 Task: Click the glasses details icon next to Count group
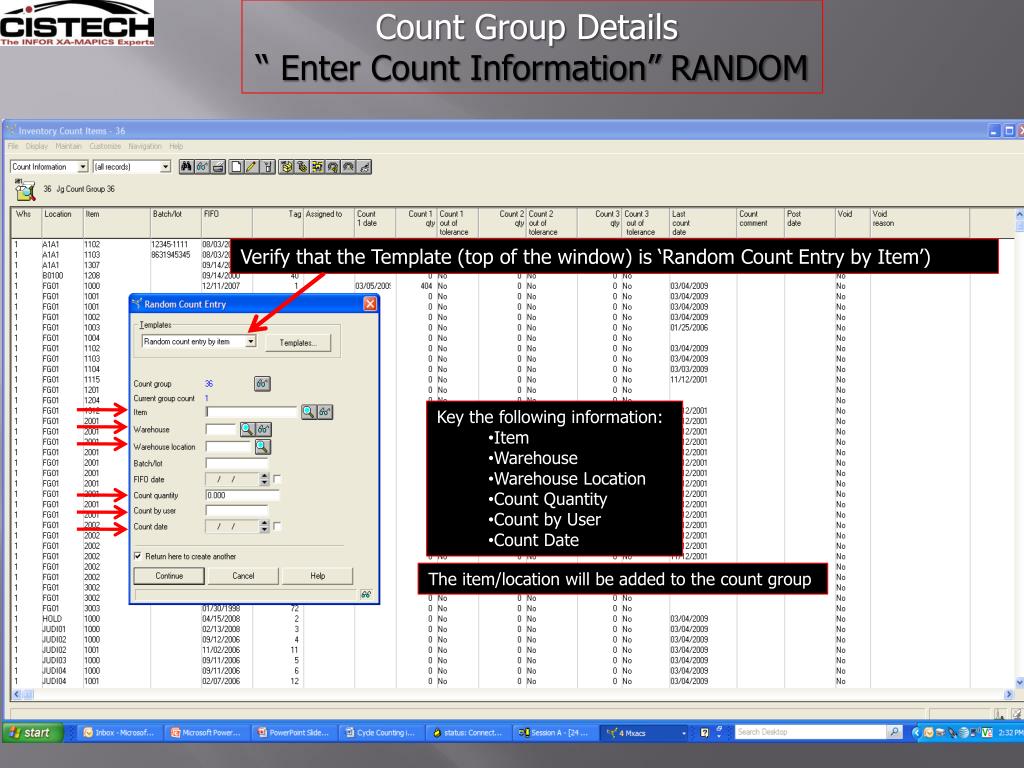(x=262, y=384)
